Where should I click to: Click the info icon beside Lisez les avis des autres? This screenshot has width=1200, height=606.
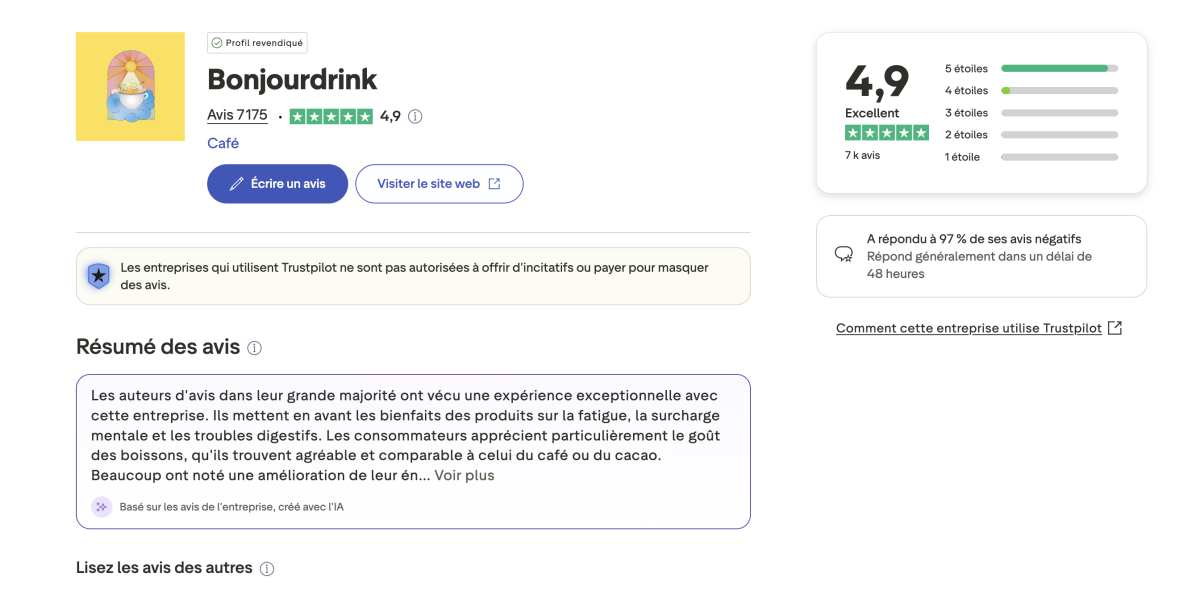(267, 569)
